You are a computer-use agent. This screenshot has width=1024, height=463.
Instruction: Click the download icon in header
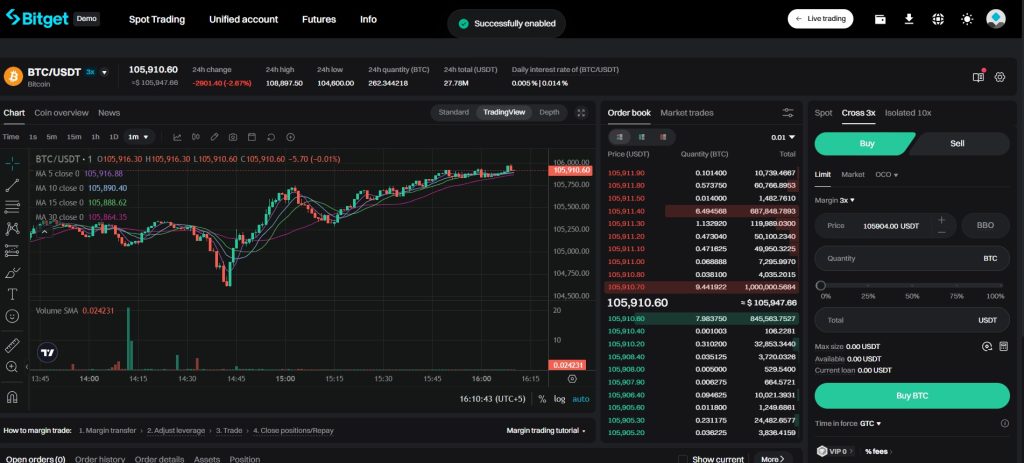click(x=908, y=19)
